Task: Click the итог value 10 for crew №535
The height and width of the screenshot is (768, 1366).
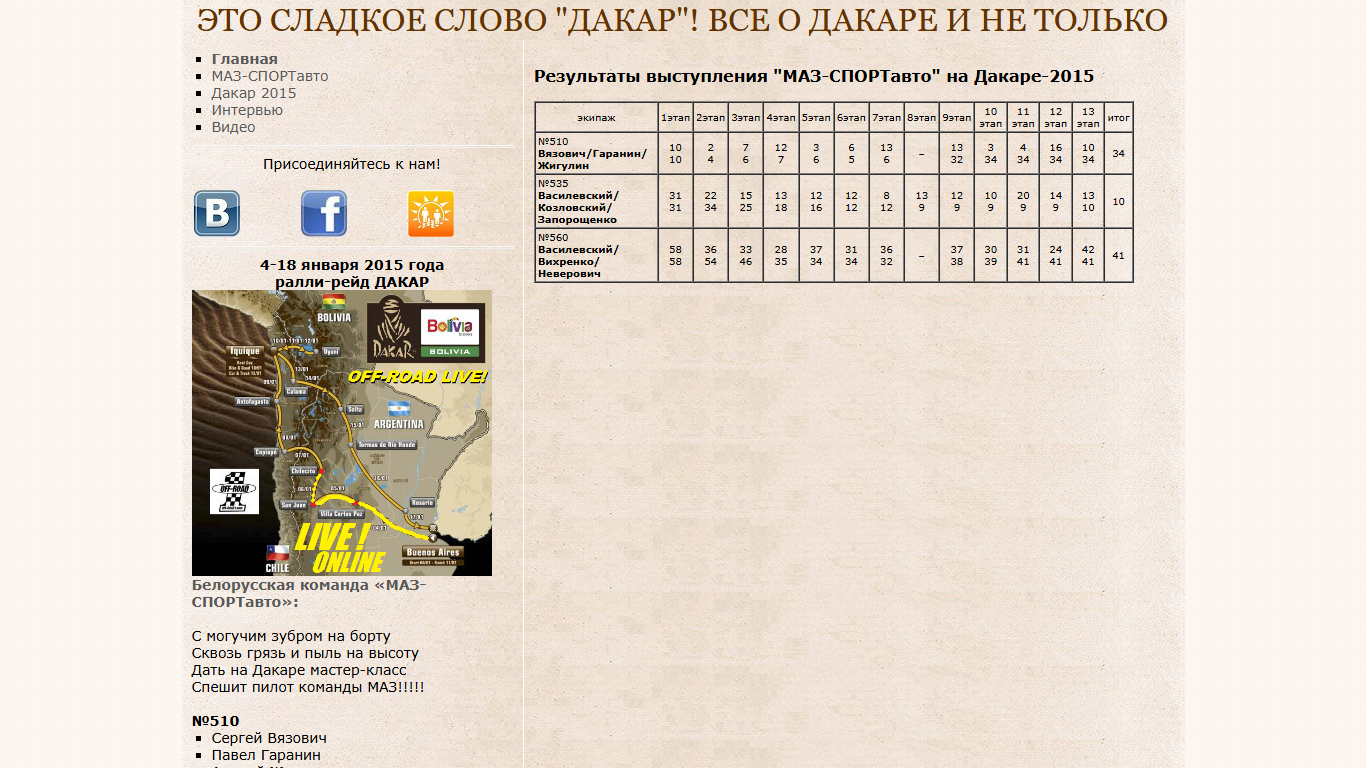Action: tap(1119, 201)
